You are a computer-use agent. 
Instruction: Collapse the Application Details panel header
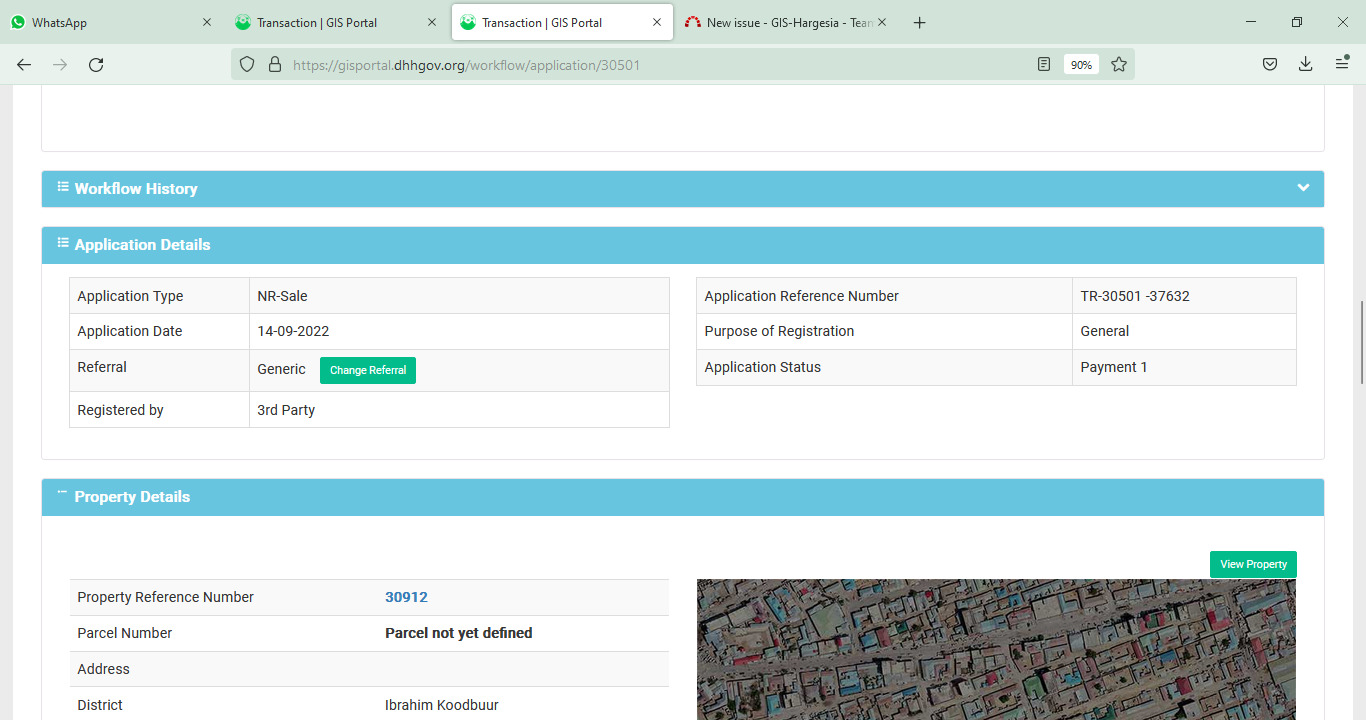pos(683,245)
